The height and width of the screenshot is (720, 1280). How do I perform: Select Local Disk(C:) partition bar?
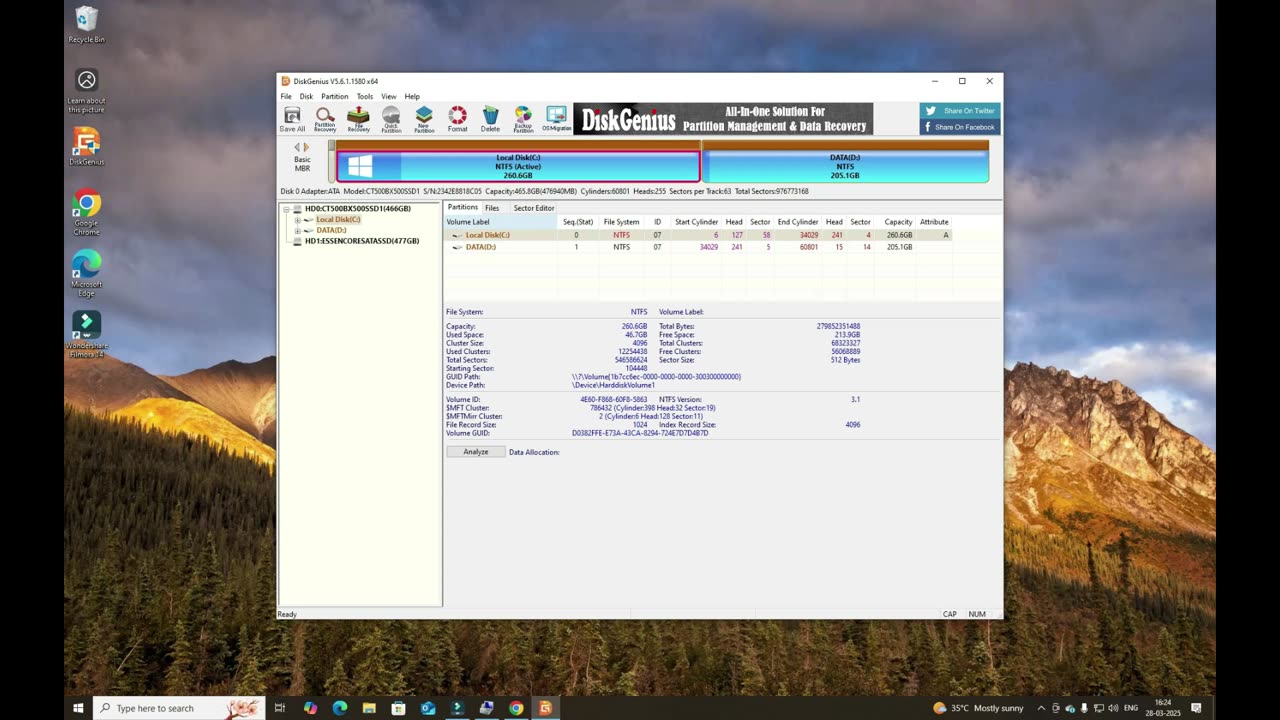518,166
